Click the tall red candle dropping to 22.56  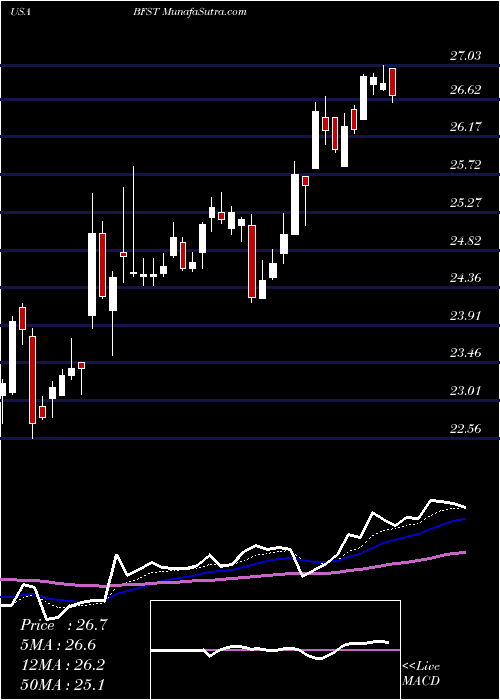pyautogui.click(x=32, y=380)
